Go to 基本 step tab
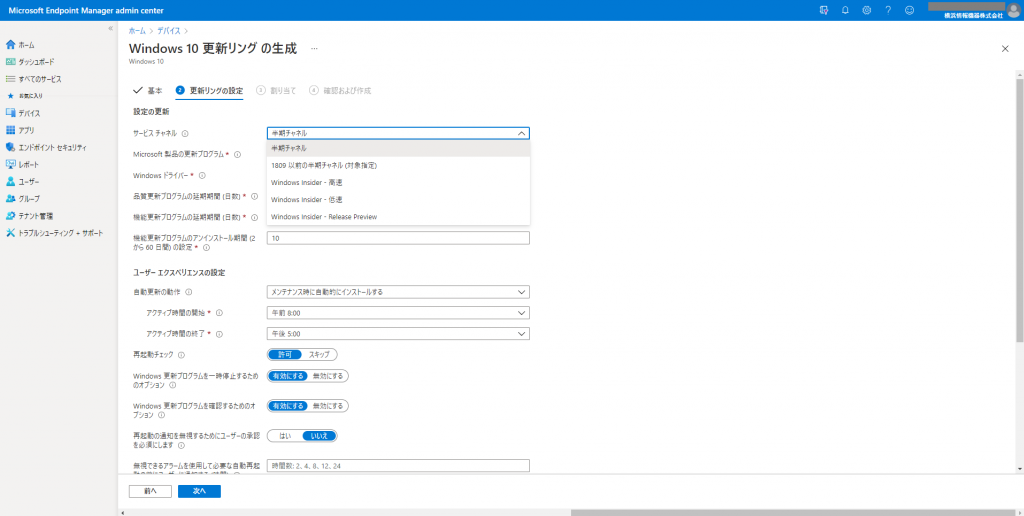 coord(148,90)
